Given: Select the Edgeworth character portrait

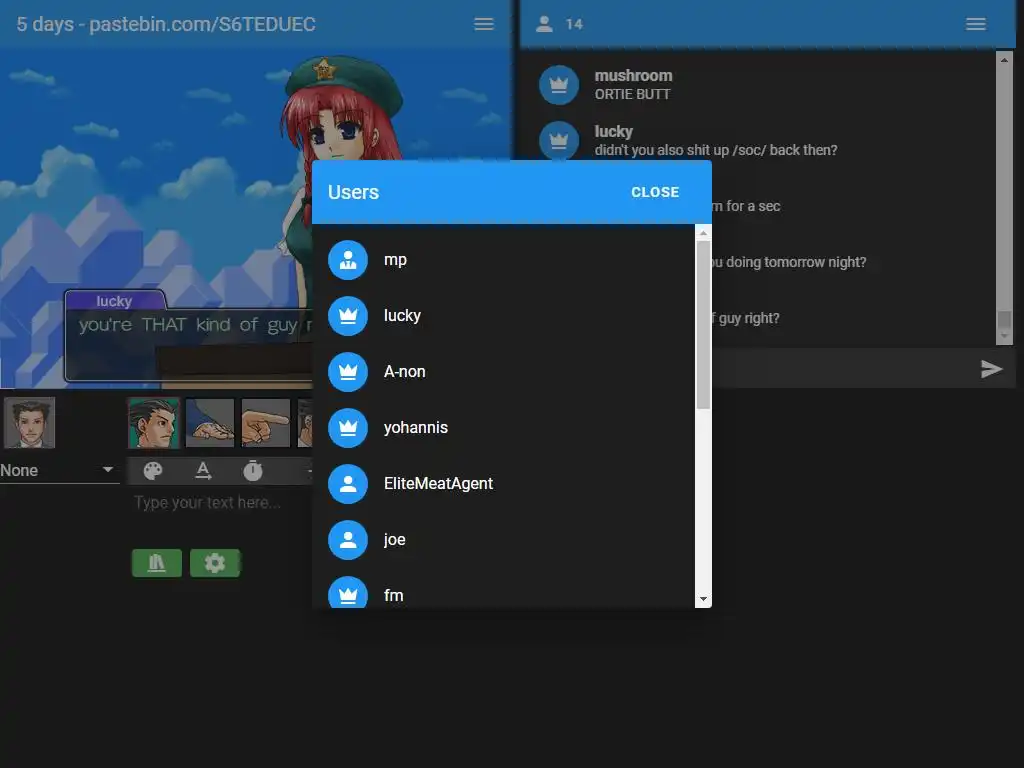Looking at the screenshot, I should coord(29,423).
